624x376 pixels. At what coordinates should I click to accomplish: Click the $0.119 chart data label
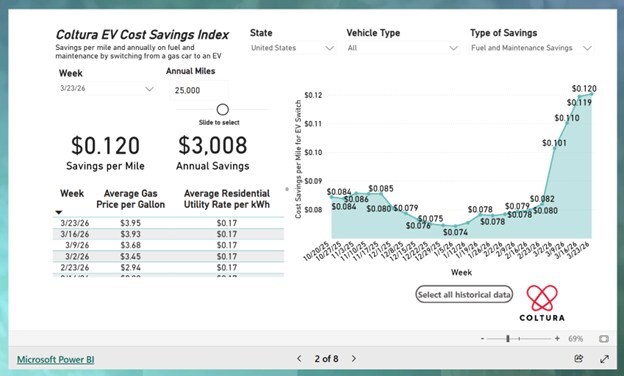point(579,103)
